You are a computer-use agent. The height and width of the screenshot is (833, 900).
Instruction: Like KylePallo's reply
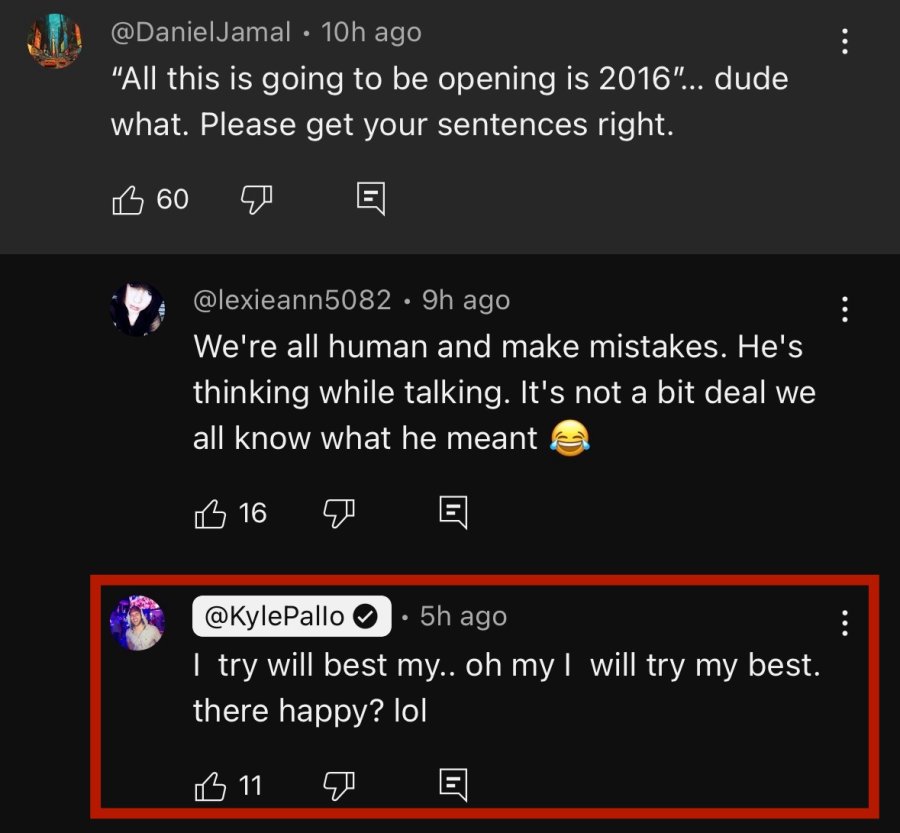coord(210,785)
